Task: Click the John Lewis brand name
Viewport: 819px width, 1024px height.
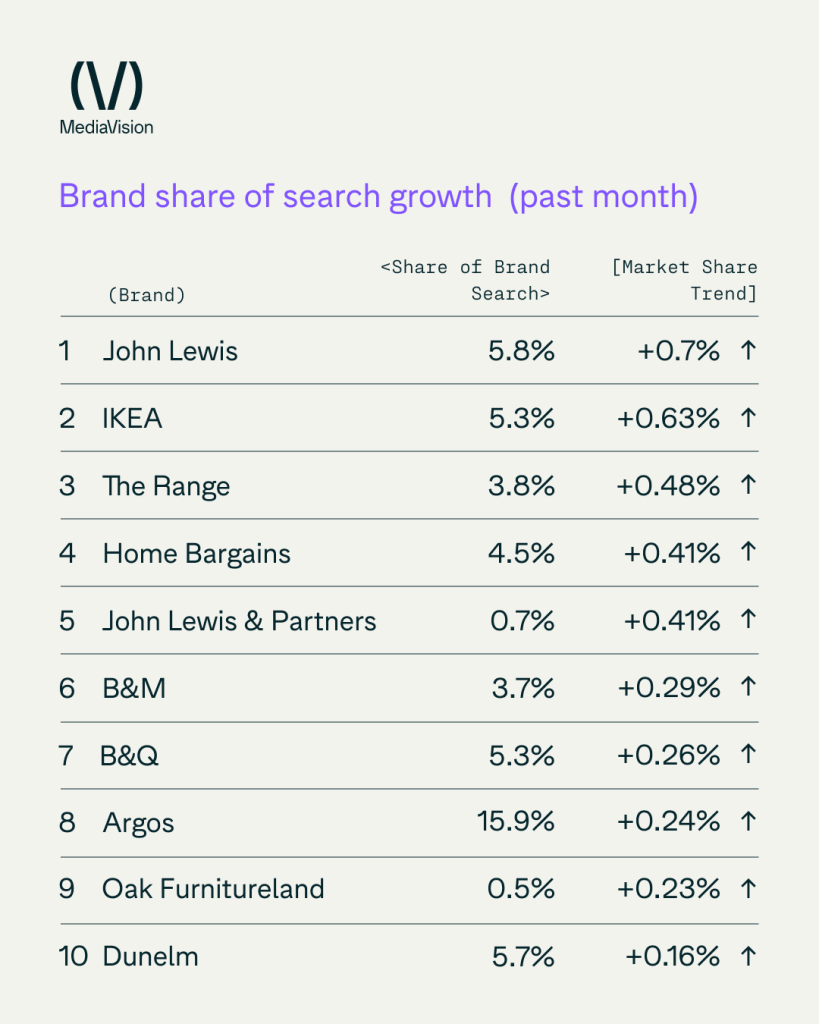Action: coord(170,351)
